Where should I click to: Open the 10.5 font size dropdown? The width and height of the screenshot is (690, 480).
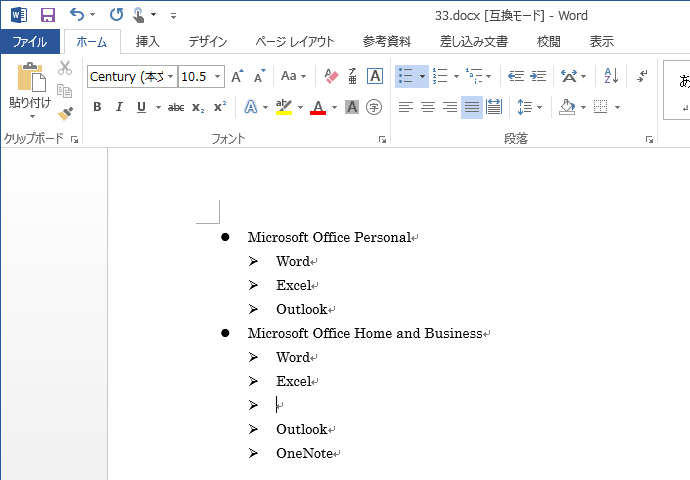click(x=217, y=77)
